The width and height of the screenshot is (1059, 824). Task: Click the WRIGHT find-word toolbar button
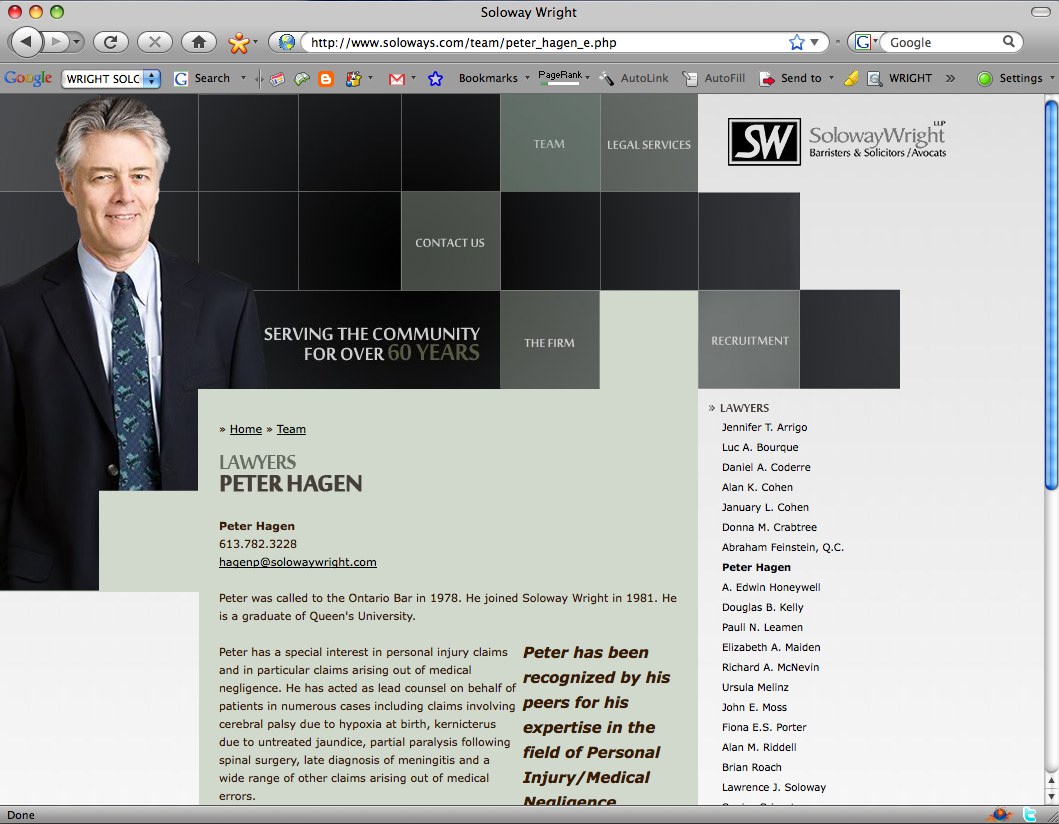[900, 78]
